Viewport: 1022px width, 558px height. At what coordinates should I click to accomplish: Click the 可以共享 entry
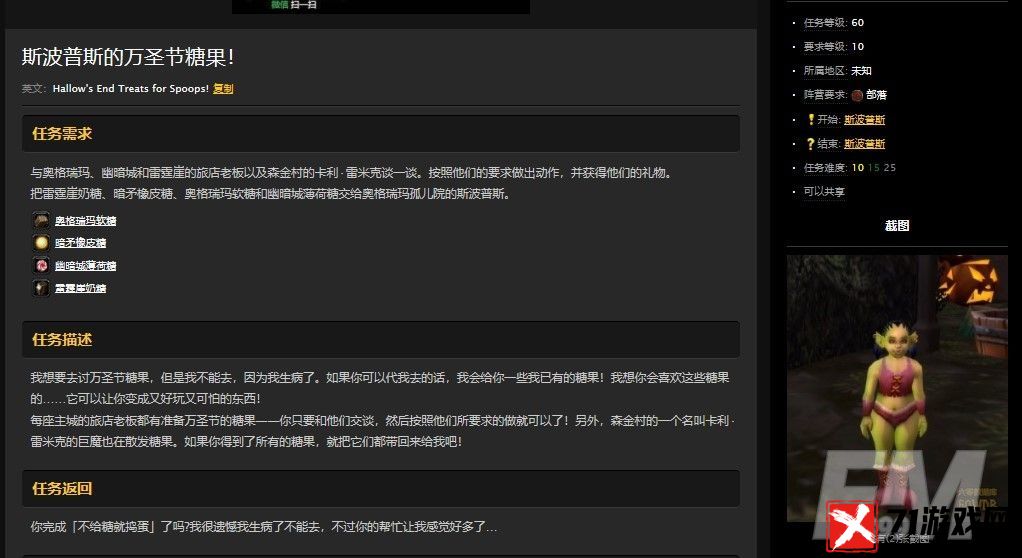tap(824, 192)
